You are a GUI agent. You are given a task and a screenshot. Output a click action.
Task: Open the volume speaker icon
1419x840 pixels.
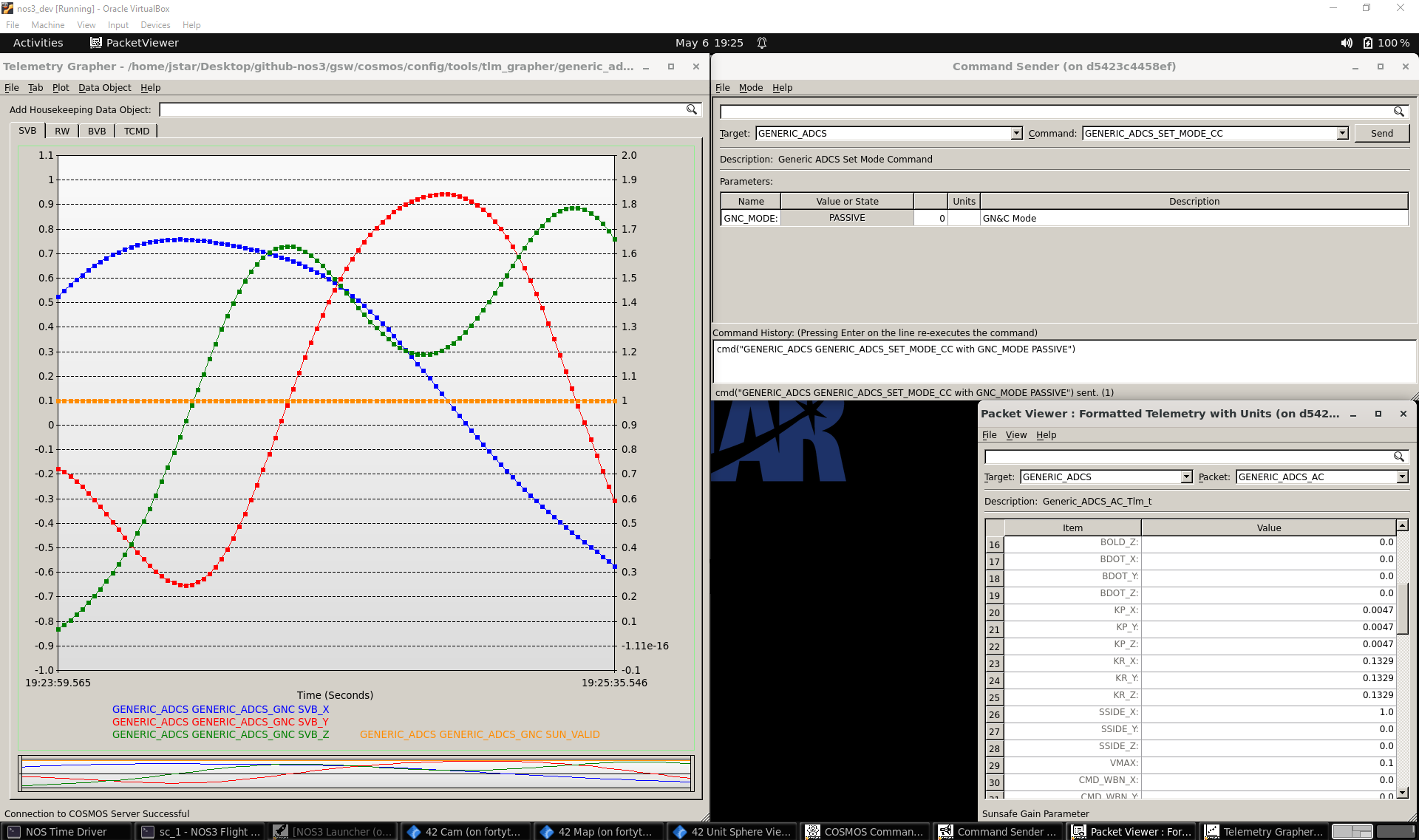coord(1347,43)
